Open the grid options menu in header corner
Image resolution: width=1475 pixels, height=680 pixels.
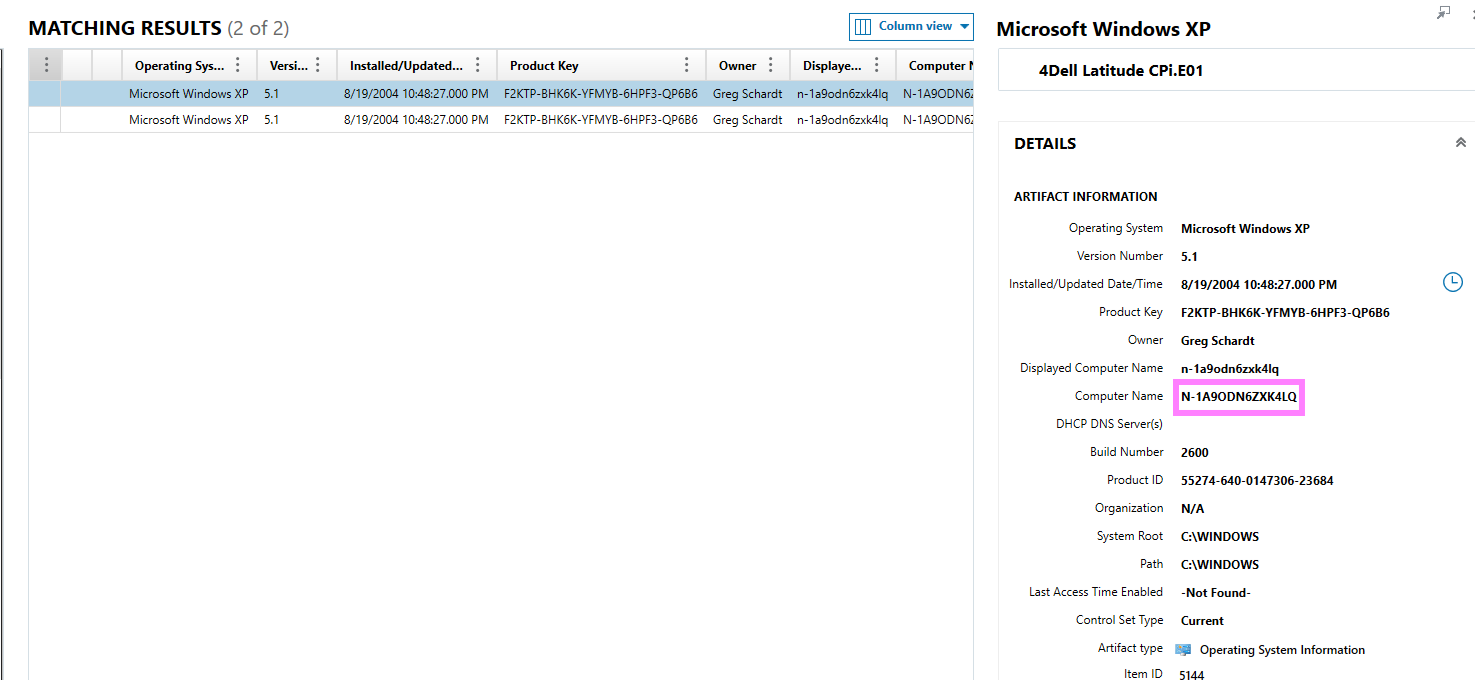(46, 65)
